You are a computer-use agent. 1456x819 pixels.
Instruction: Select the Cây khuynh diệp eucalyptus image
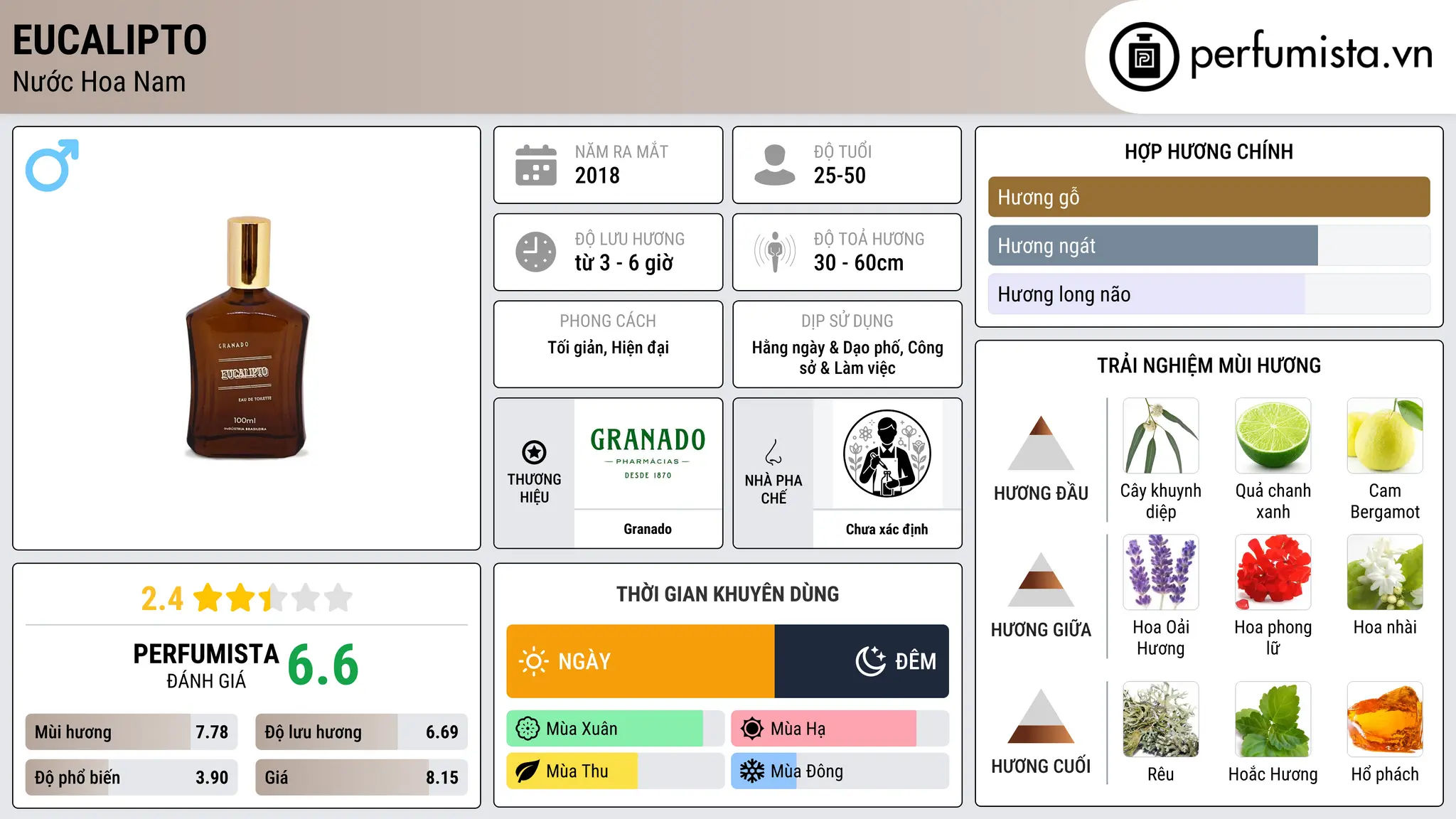coord(1161,436)
